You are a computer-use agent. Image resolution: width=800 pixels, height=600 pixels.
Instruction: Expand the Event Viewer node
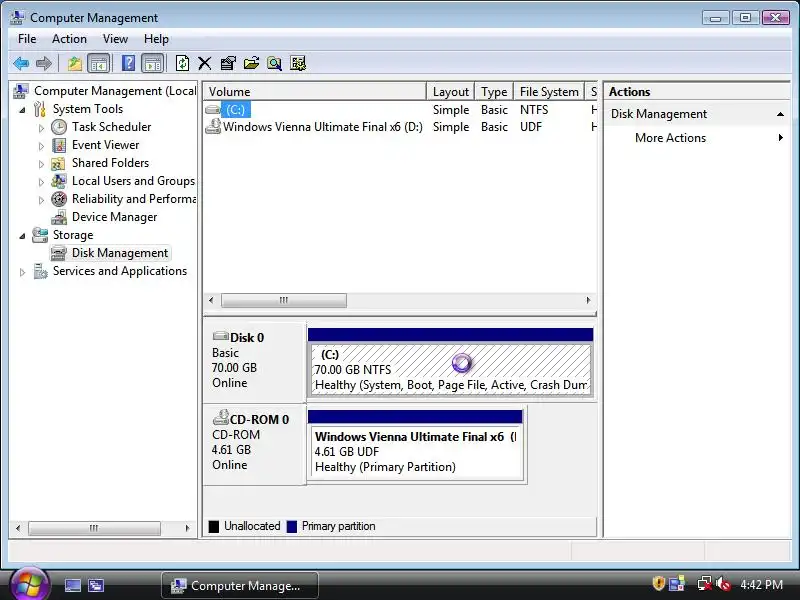pyautogui.click(x=41, y=146)
